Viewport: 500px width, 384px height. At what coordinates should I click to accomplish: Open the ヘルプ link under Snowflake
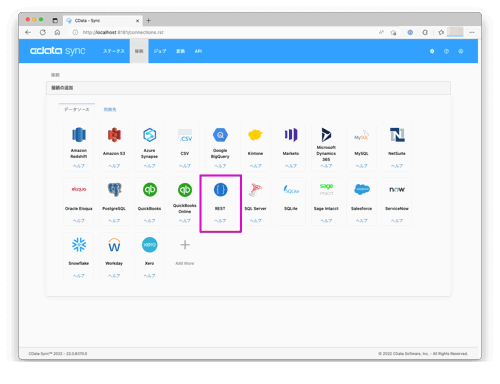pos(79,276)
